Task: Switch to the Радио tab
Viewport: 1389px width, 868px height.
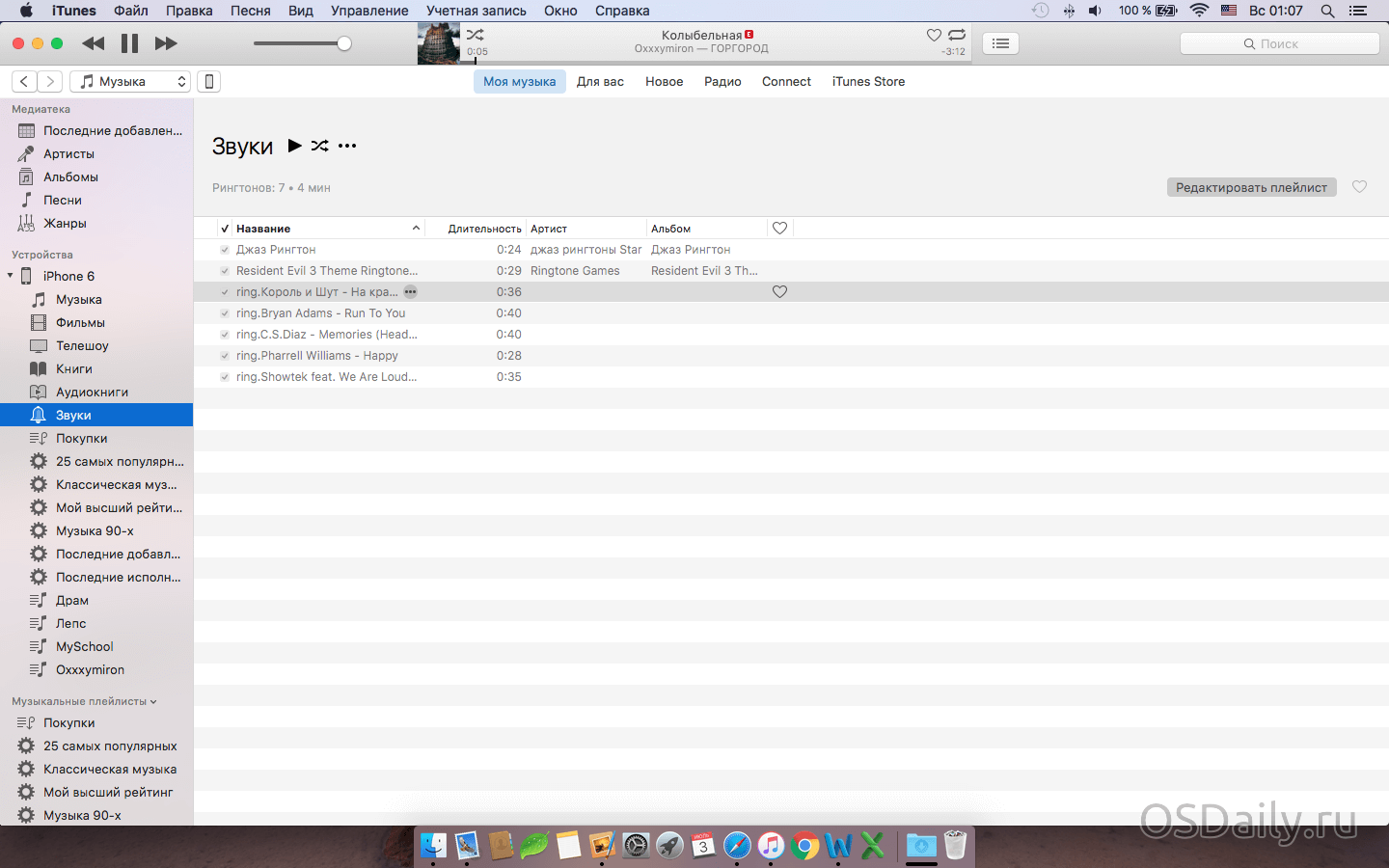Action: click(722, 82)
